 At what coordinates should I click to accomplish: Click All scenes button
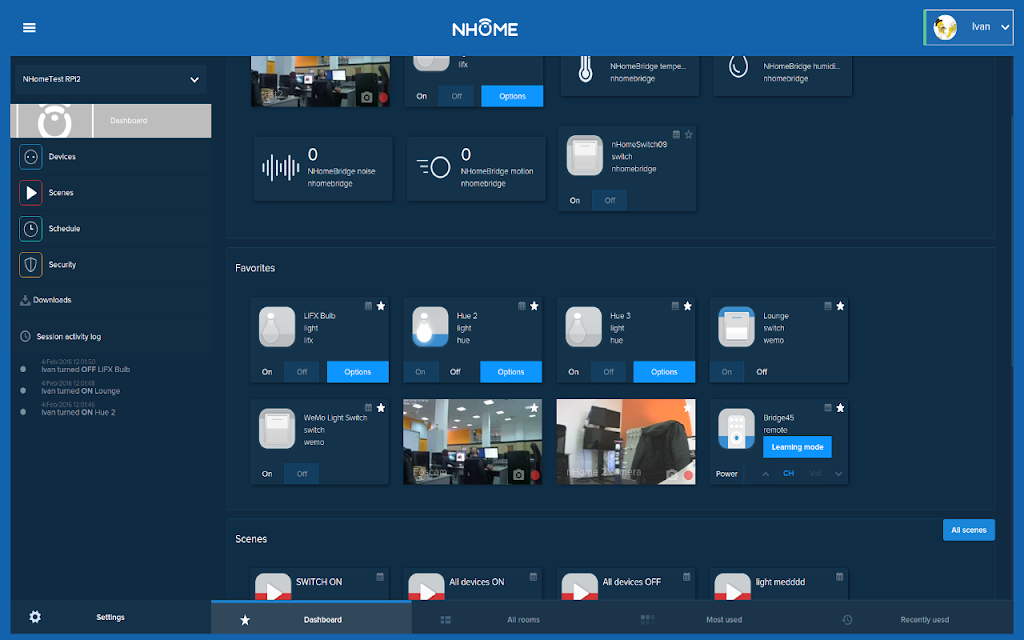969,530
